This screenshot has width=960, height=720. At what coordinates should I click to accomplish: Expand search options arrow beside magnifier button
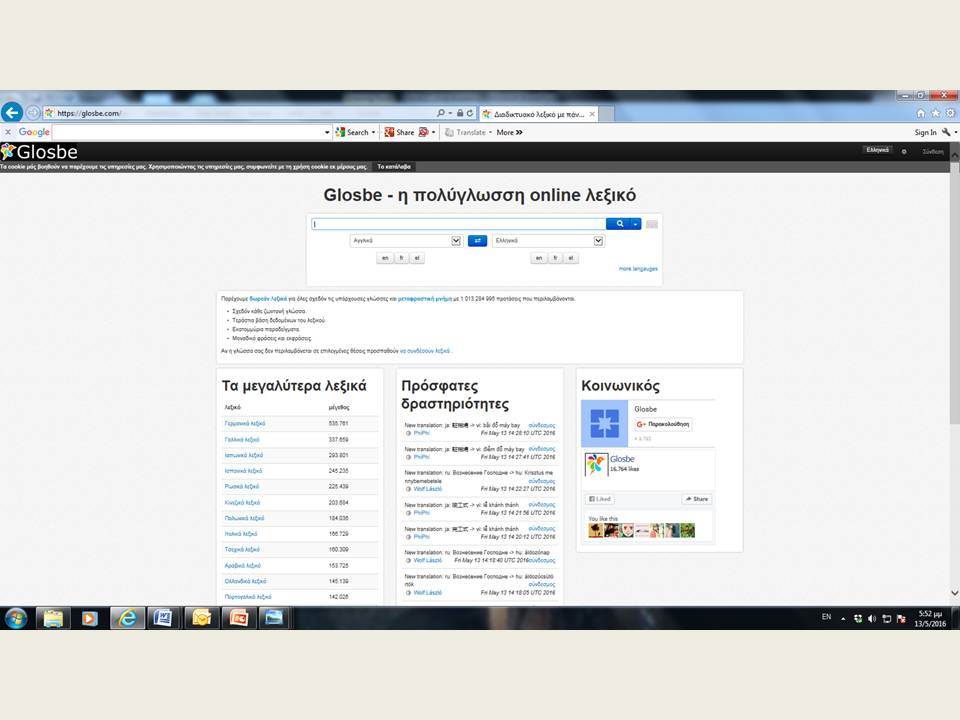636,224
